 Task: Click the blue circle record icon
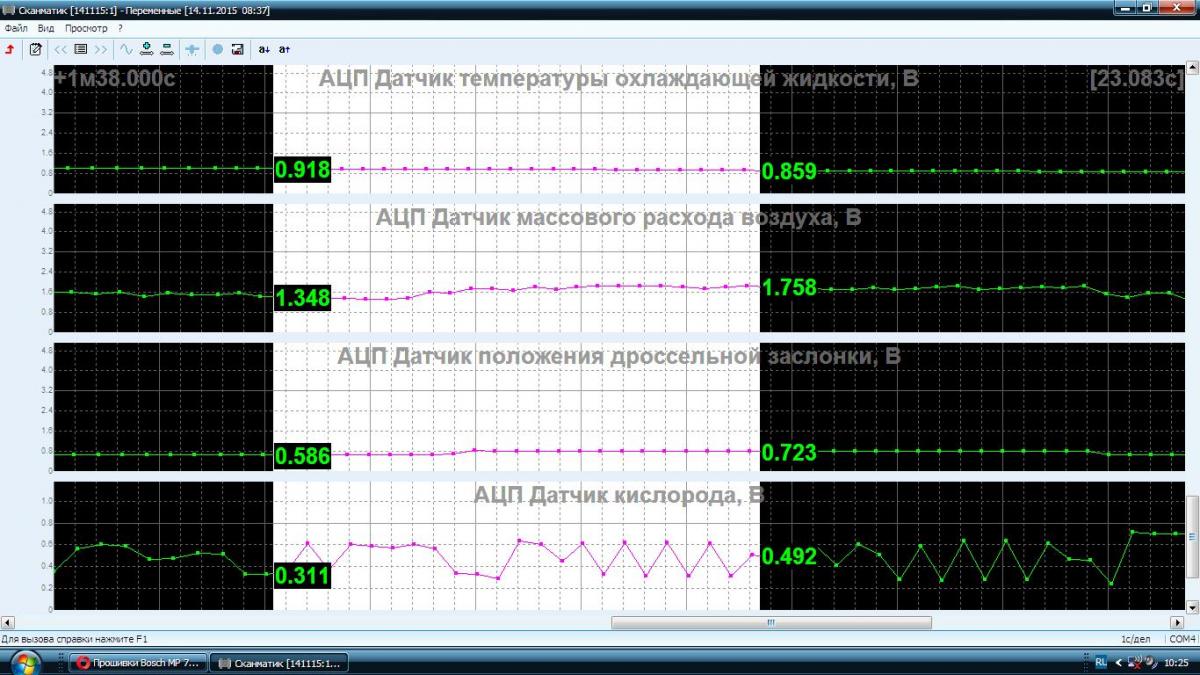coord(218,48)
